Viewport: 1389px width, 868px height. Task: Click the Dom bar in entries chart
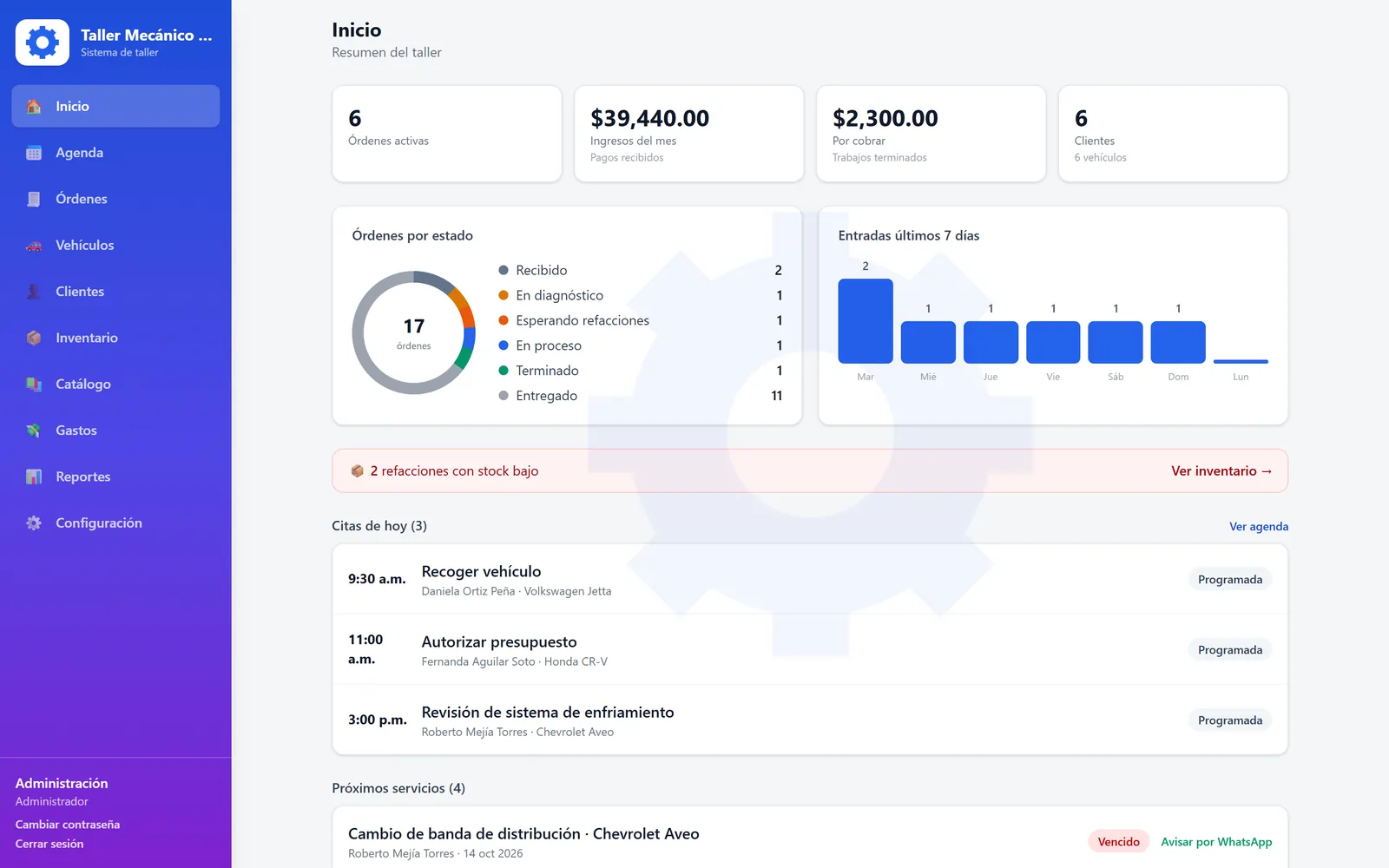click(x=1178, y=342)
